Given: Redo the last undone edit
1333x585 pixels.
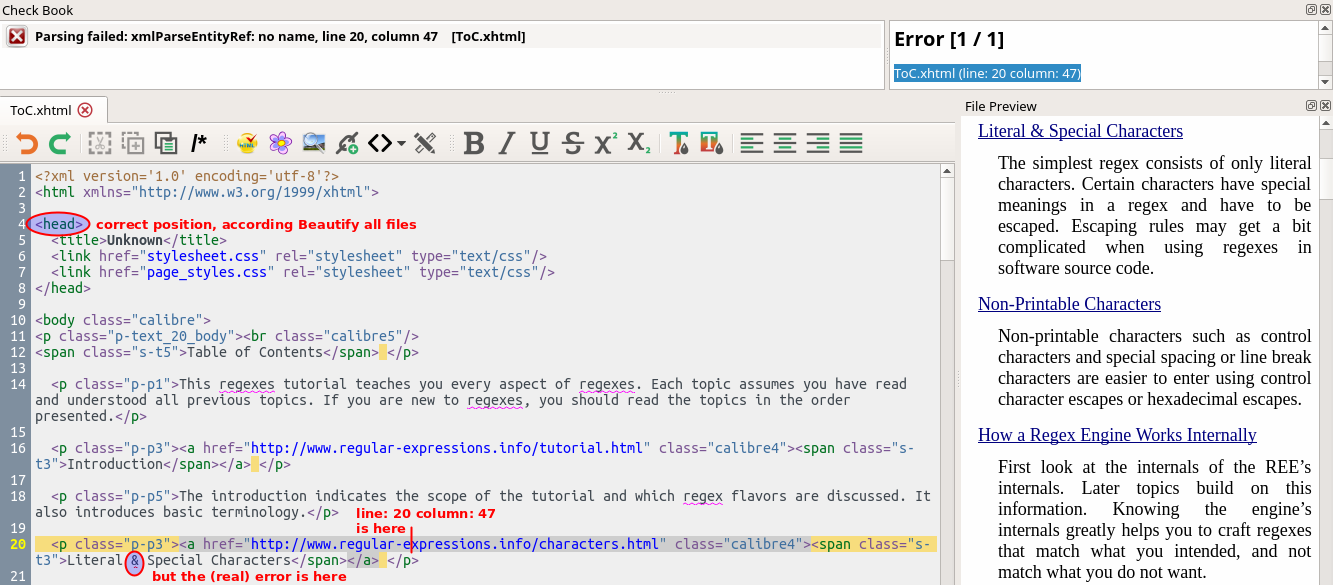Looking at the screenshot, I should pyautogui.click(x=60, y=143).
